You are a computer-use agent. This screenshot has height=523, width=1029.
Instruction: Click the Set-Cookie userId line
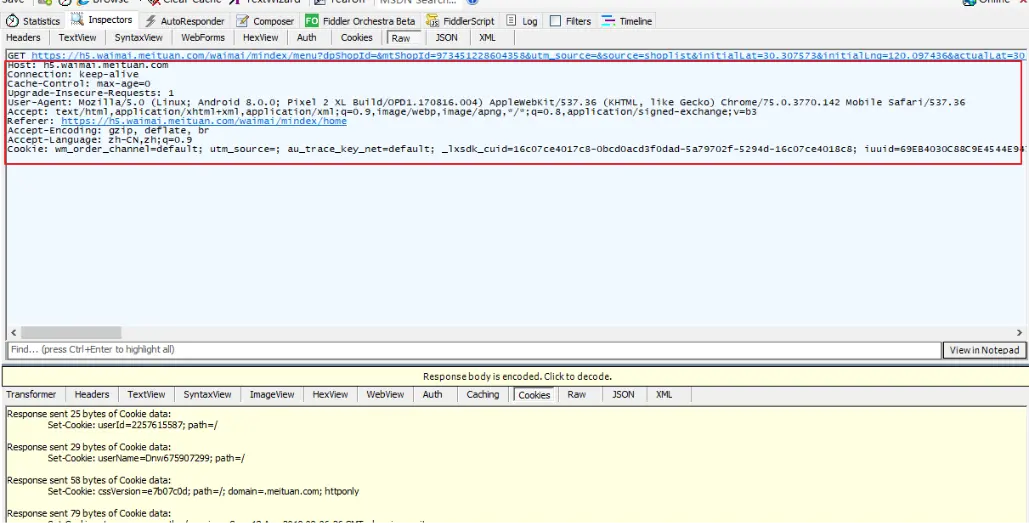pyautogui.click(x=133, y=425)
